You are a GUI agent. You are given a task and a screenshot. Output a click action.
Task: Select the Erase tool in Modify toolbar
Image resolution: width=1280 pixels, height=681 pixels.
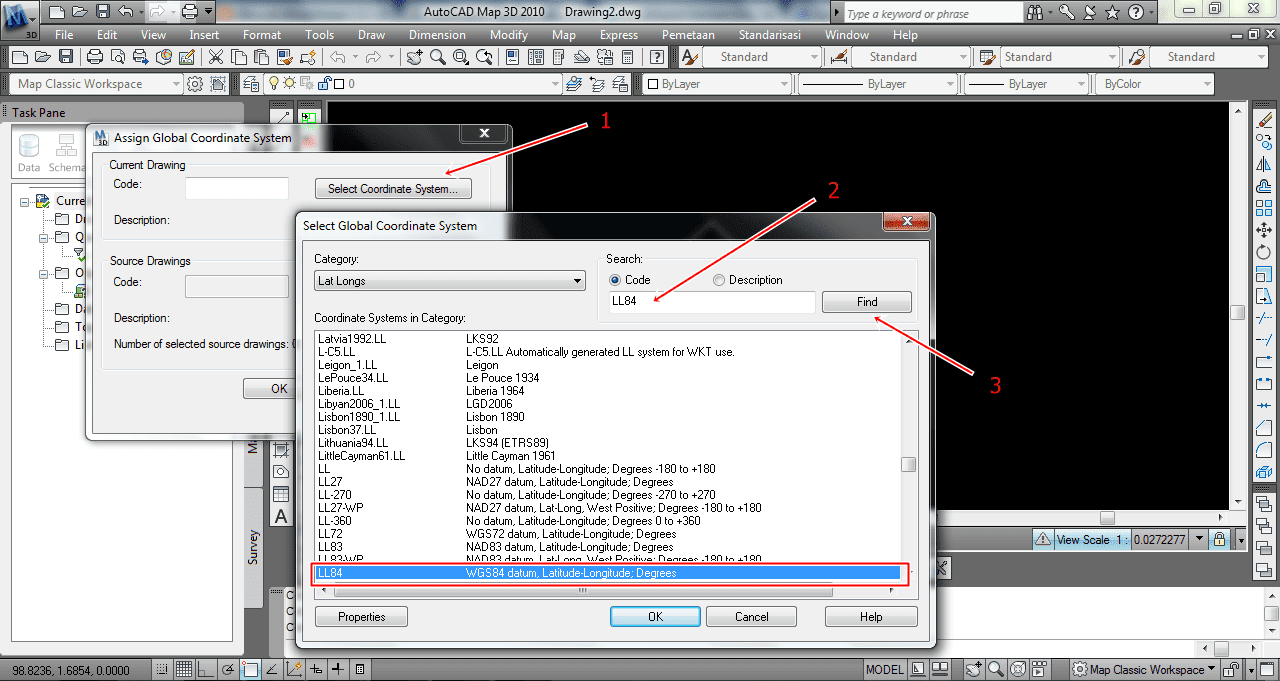1264,120
